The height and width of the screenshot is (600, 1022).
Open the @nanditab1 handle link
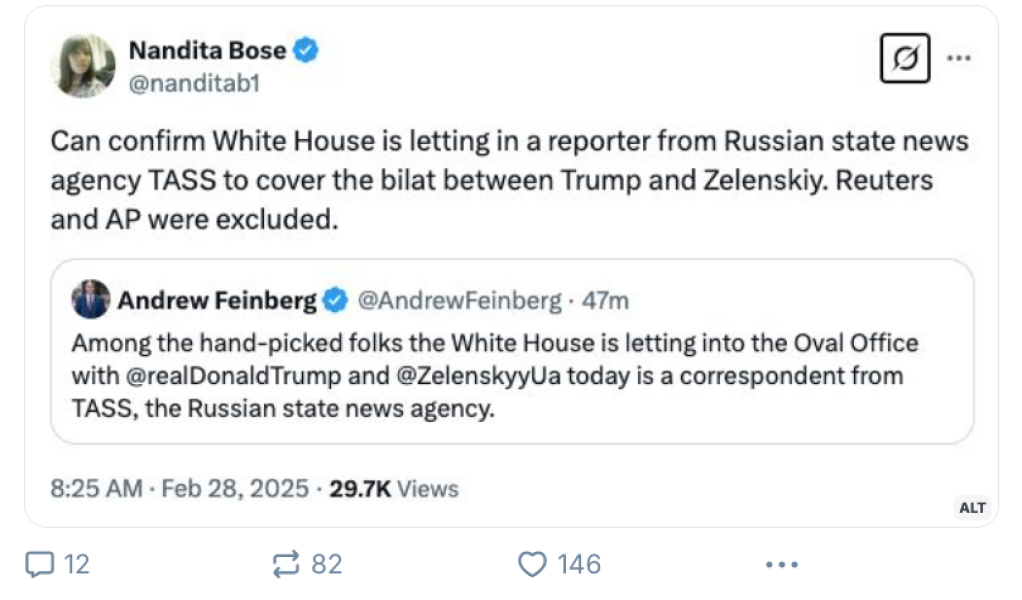[x=195, y=83]
